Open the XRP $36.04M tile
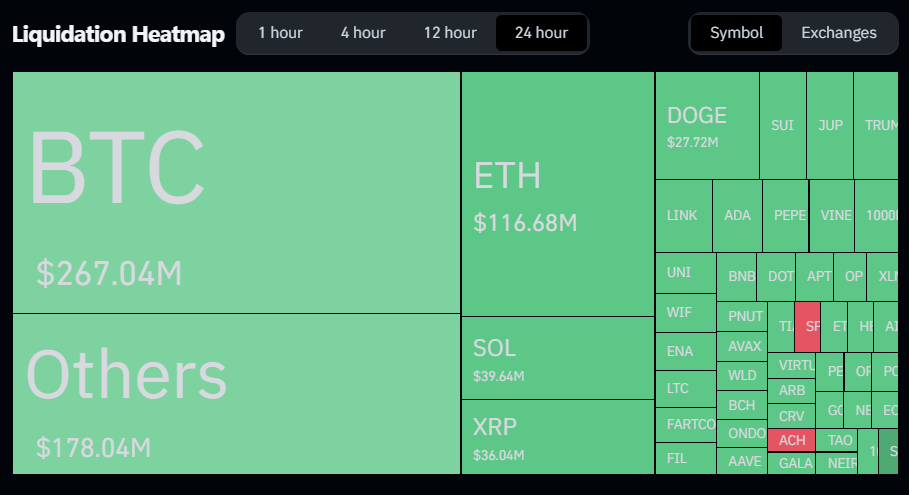The height and width of the screenshot is (495, 909). click(558, 437)
